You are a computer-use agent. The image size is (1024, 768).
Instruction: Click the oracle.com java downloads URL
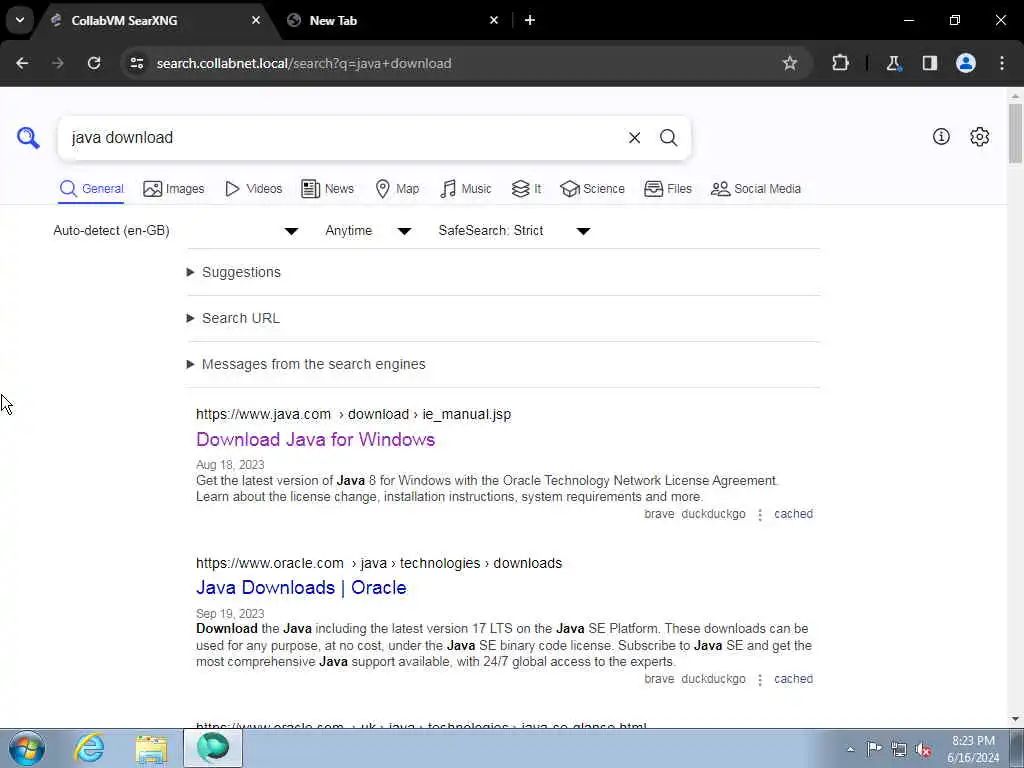[379, 563]
